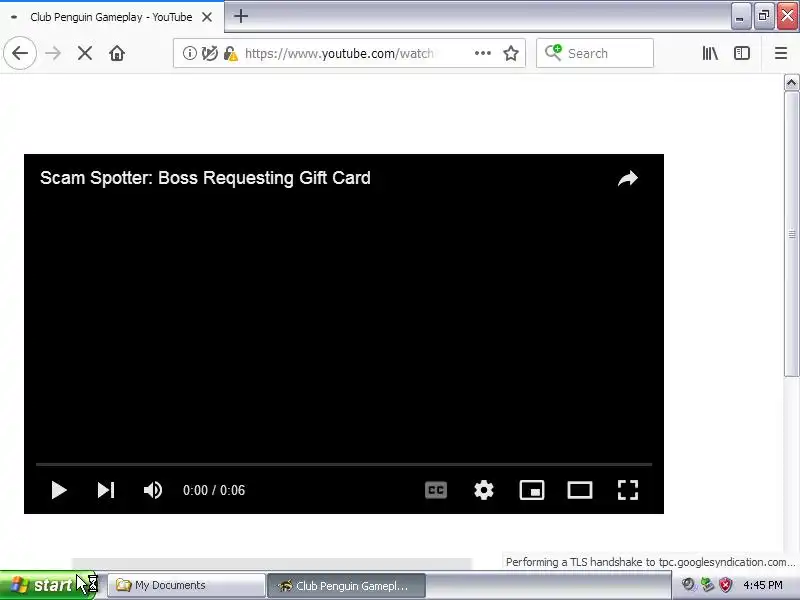Select the Club Penguin Gameplay - YouTube tab
This screenshot has width=800, height=600.
(111, 17)
